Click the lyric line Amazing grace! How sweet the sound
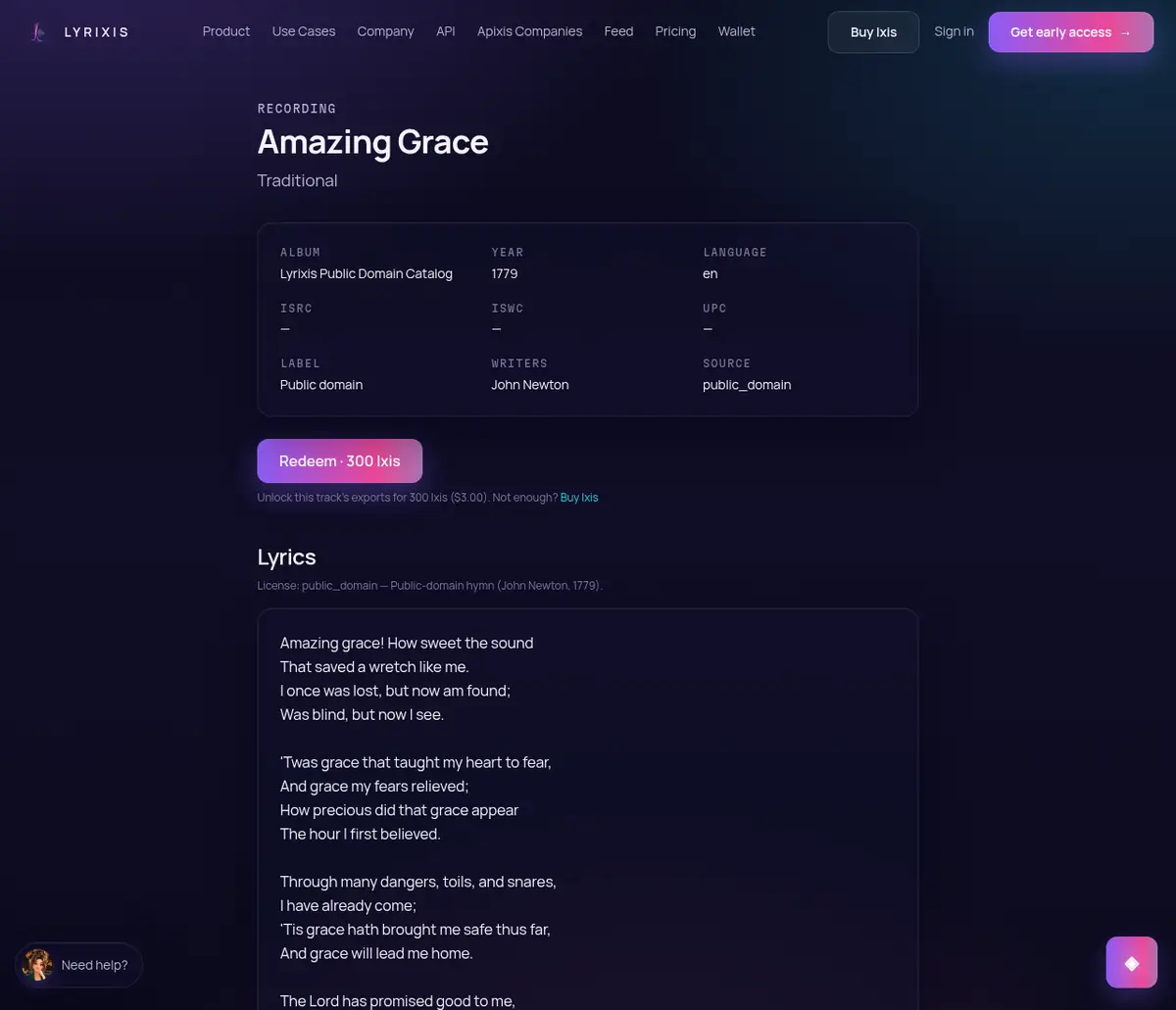The height and width of the screenshot is (1010, 1176). point(407,643)
